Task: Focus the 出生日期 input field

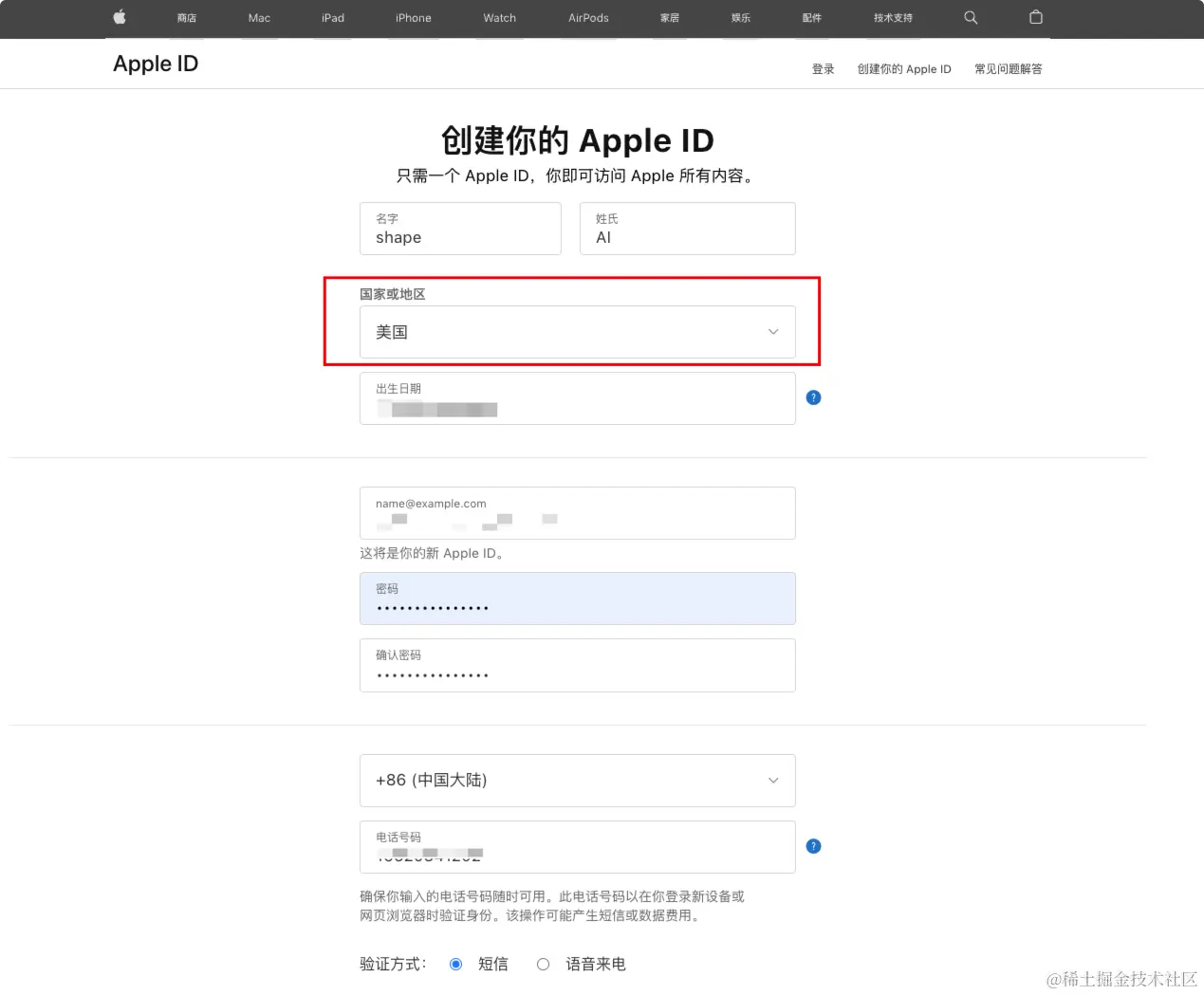Action: tap(577, 398)
